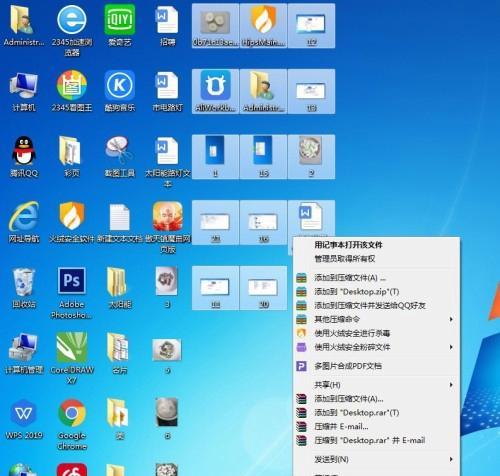Open the 新建文本文档 text file

(120, 217)
